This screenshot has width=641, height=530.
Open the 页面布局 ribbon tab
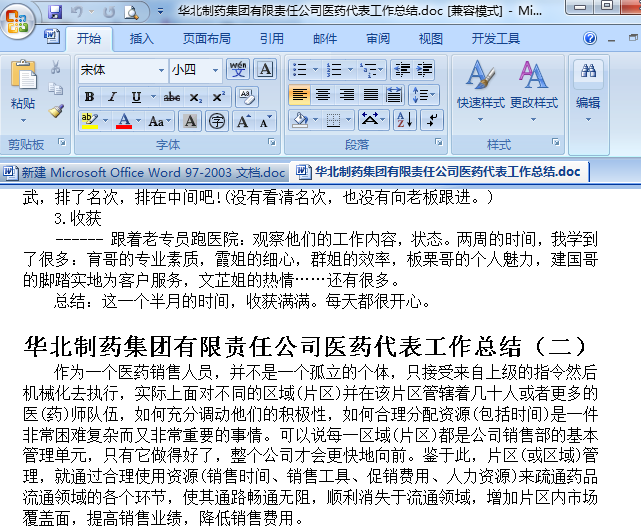pyautogui.click(x=206, y=39)
